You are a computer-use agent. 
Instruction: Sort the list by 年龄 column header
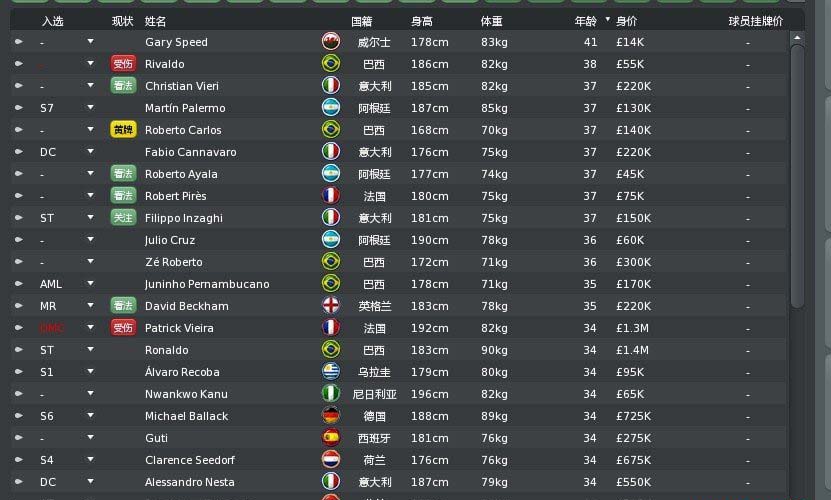[586, 21]
